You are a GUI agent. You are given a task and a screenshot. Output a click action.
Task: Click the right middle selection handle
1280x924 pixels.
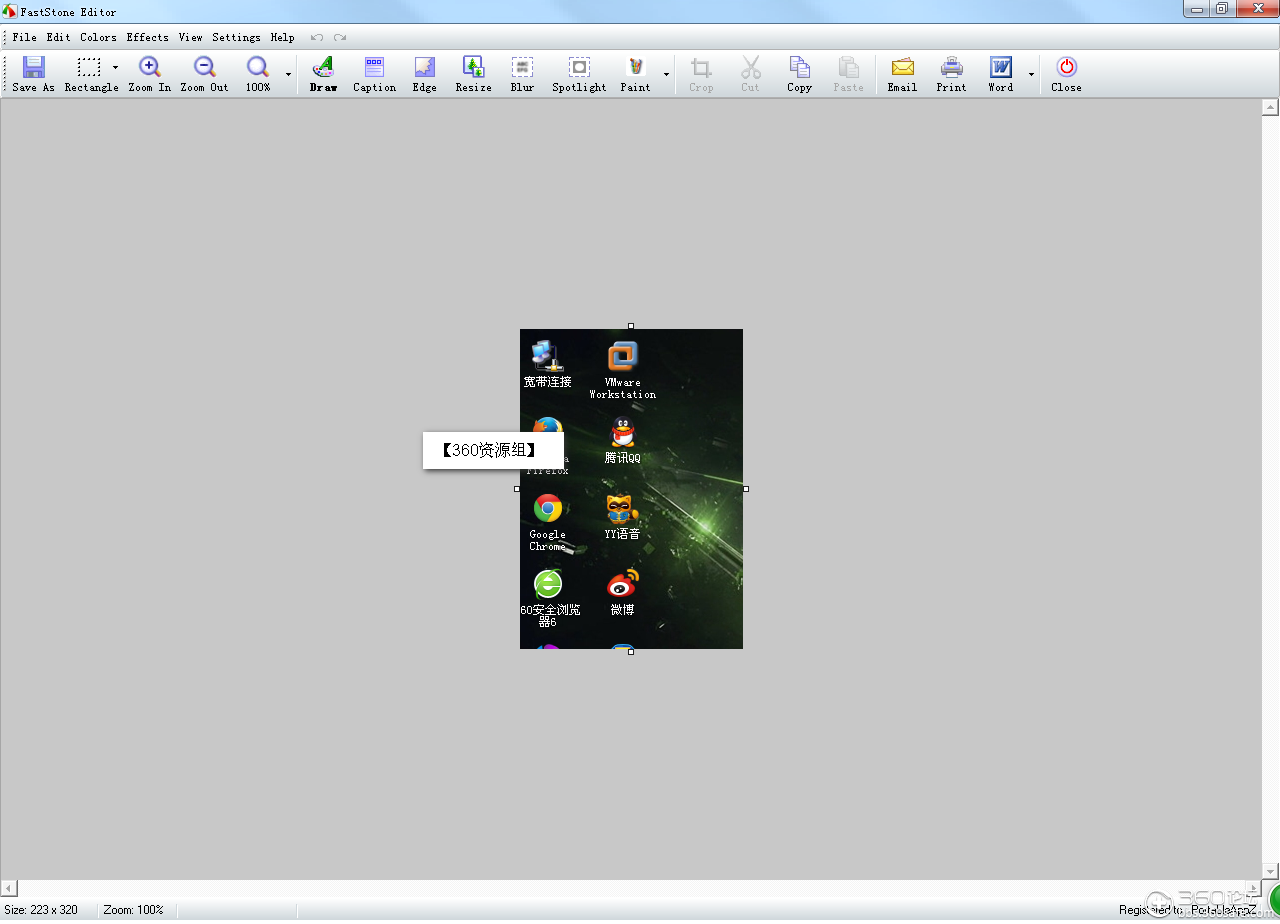(746, 489)
